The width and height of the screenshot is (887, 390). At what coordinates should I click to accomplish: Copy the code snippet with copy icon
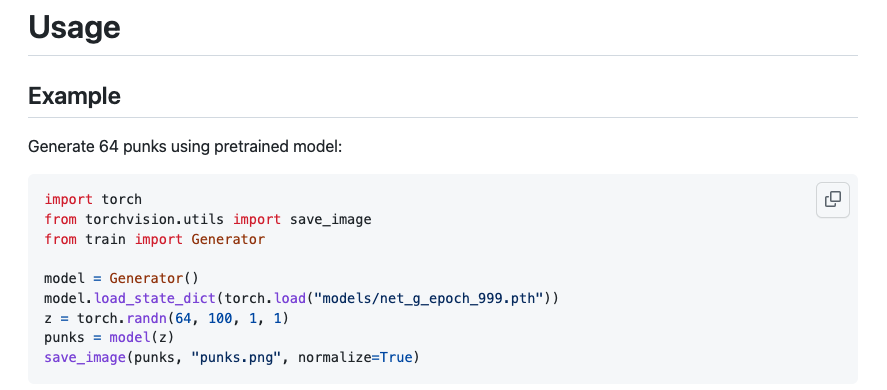(x=833, y=200)
